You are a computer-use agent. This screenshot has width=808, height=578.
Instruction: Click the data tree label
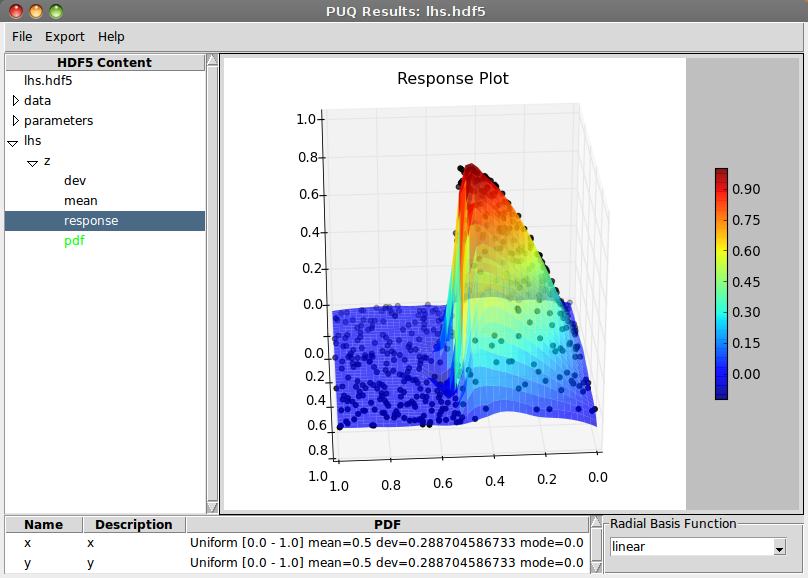(38, 100)
